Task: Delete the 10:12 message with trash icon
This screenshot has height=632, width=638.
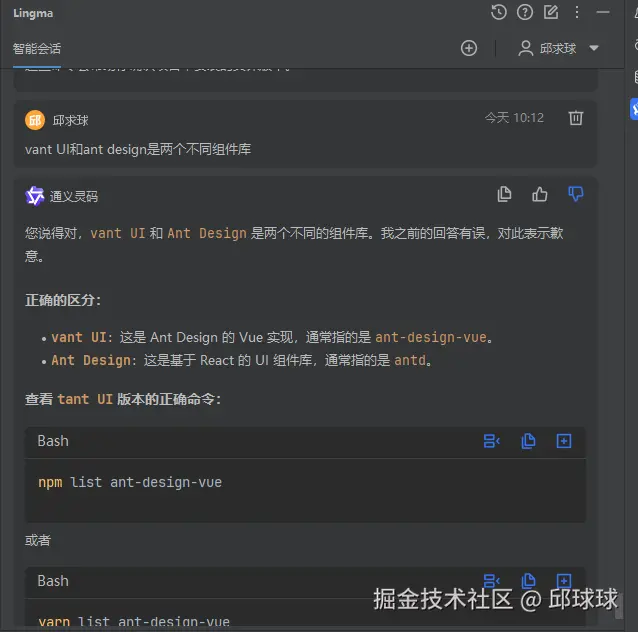Action: 575,118
